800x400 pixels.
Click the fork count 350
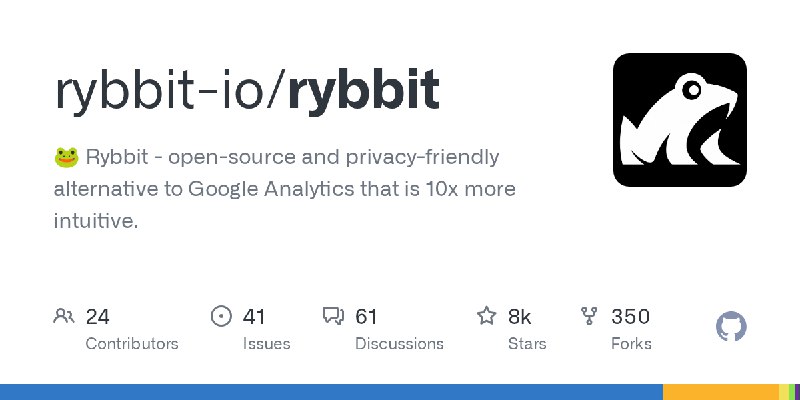[630, 317]
